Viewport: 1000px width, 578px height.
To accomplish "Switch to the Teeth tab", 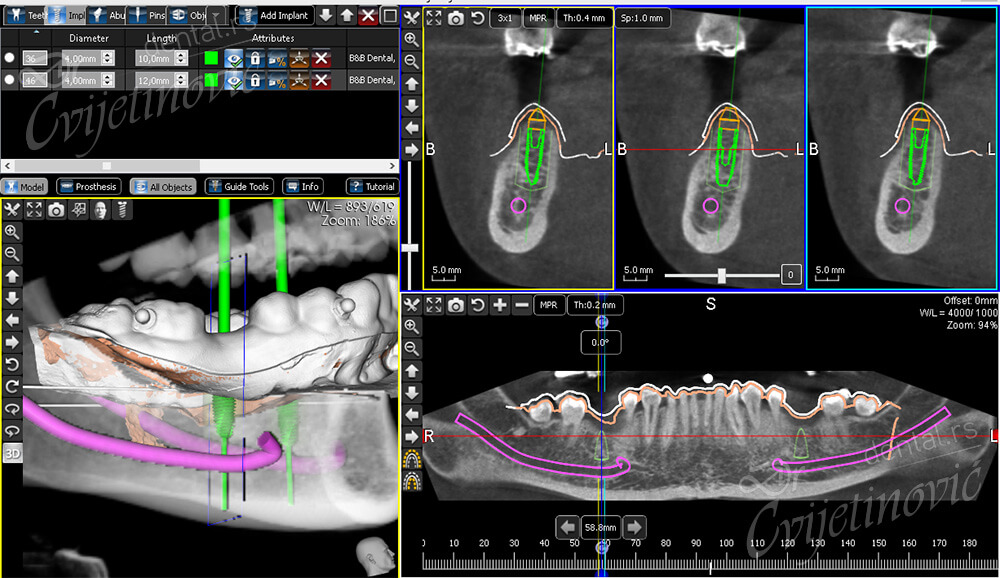I will 24,16.
